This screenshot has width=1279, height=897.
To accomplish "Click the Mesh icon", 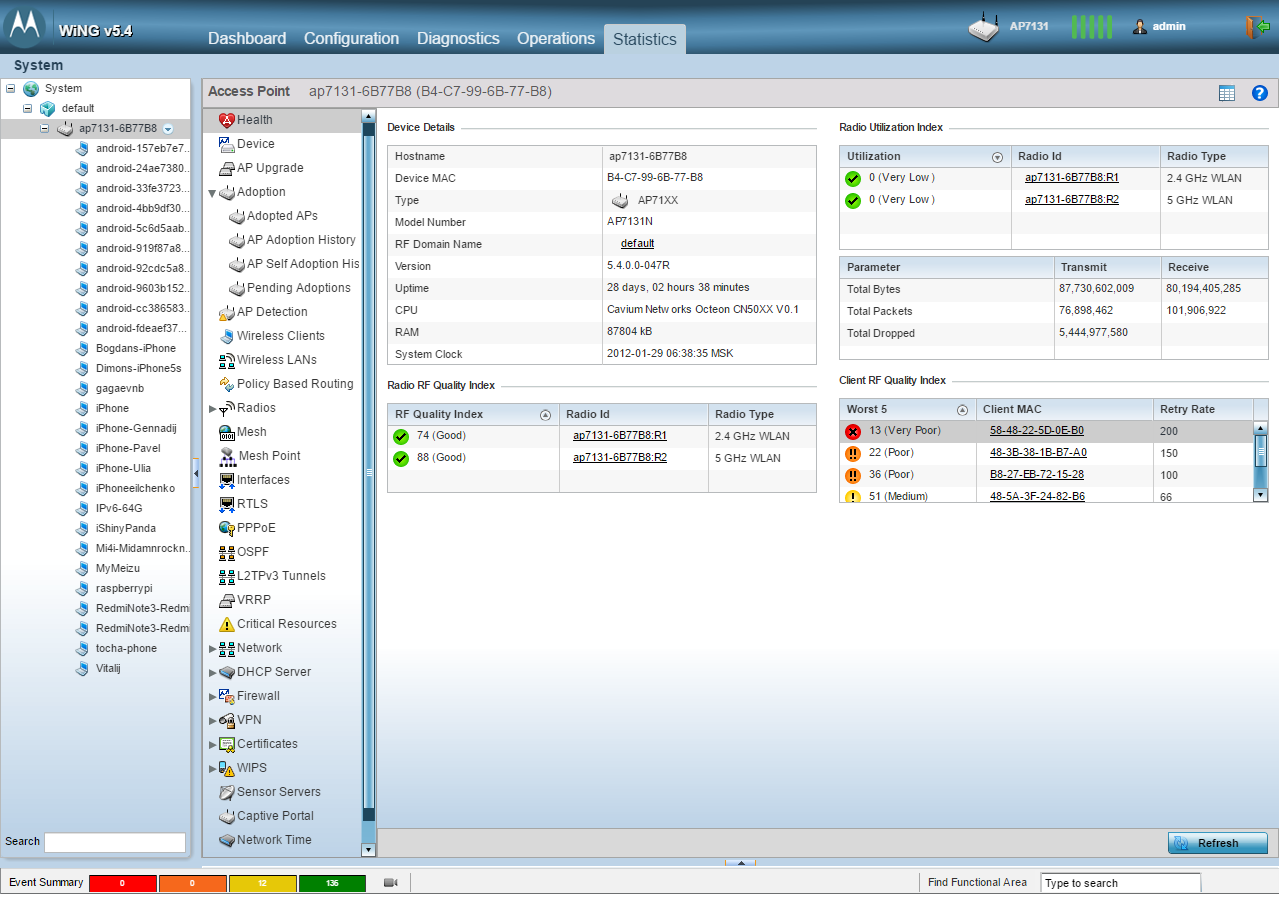I will tap(227, 432).
